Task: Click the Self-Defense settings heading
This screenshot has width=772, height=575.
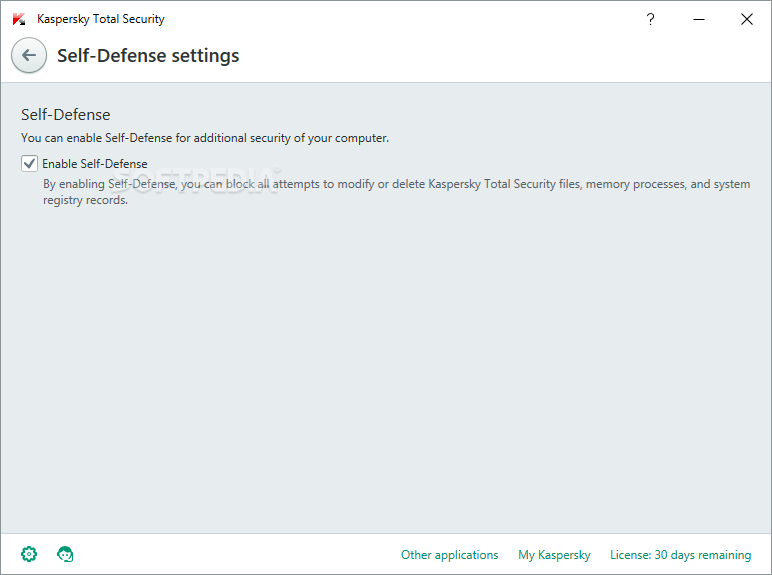Action: click(148, 56)
